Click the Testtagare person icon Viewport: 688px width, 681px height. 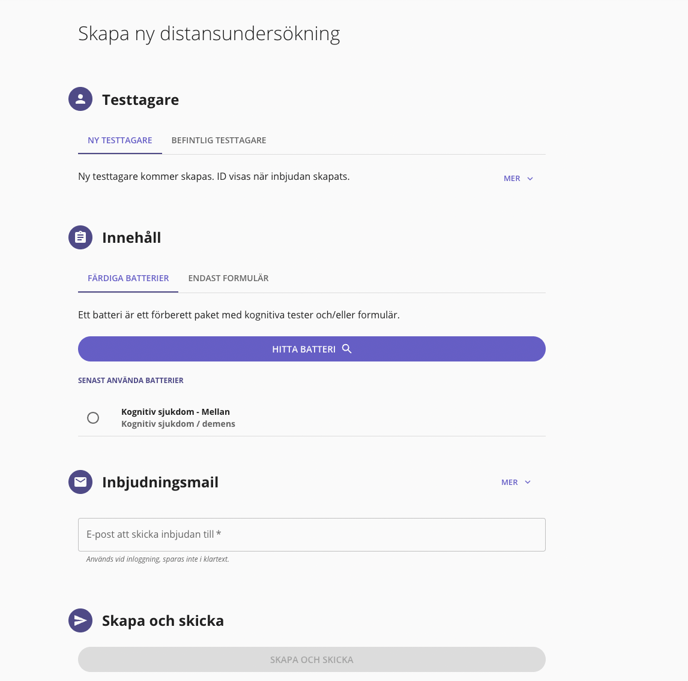coord(80,99)
